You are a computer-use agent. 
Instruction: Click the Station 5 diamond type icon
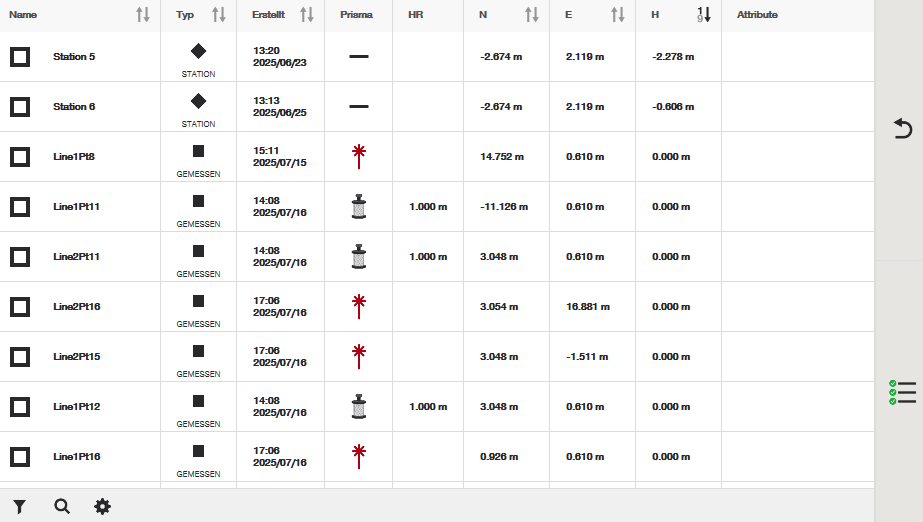[198, 50]
